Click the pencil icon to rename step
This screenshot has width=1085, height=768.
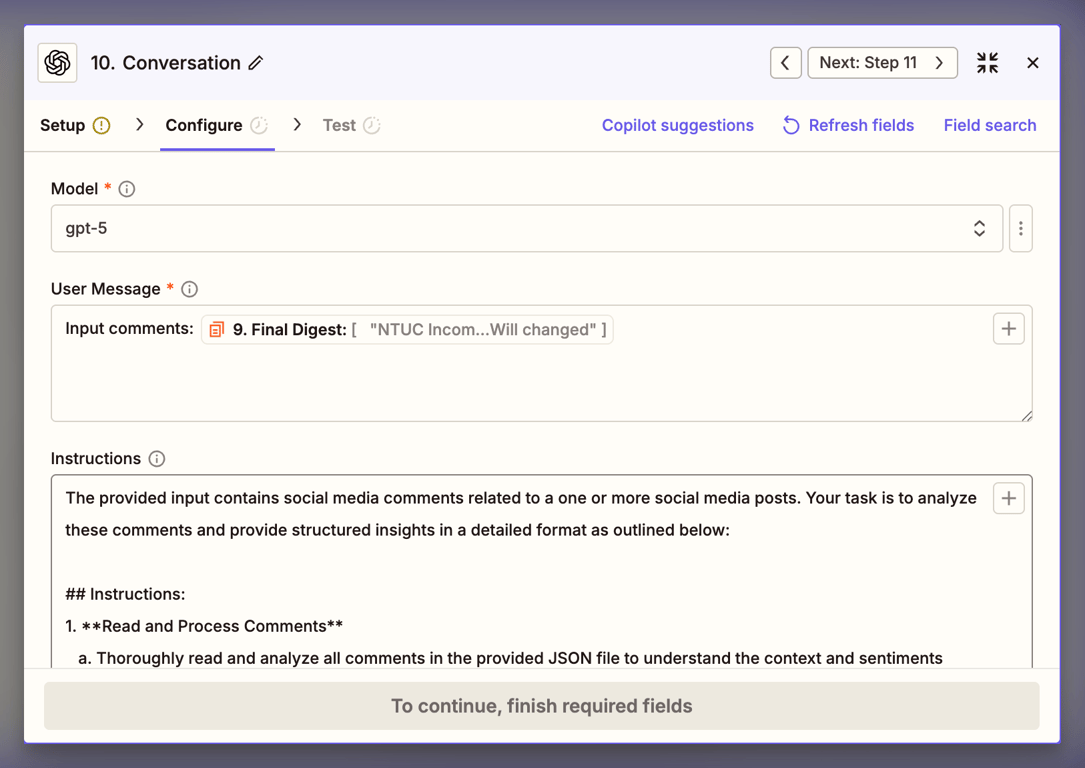256,63
